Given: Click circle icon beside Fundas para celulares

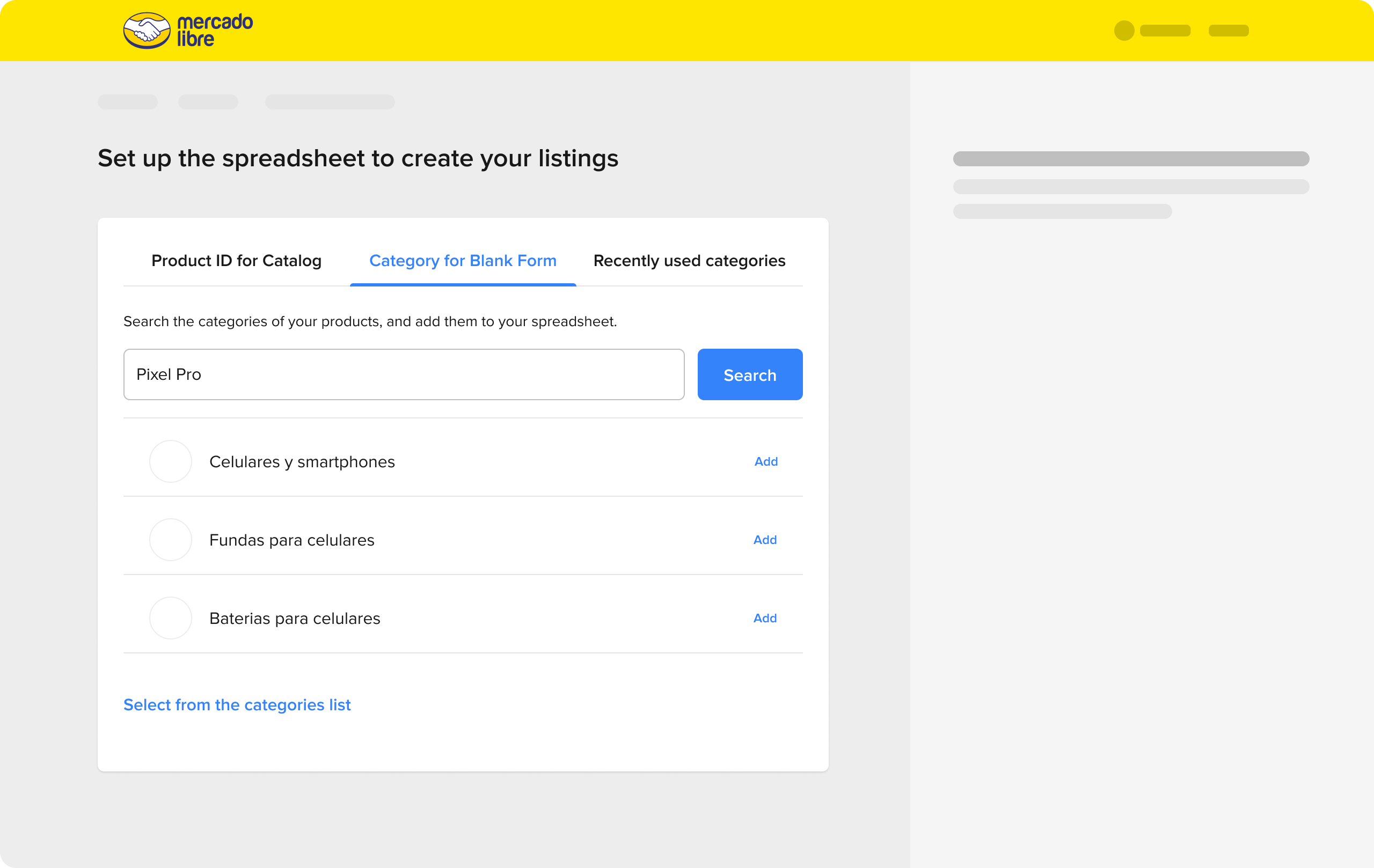Looking at the screenshot, I should [x=170, y=540].
